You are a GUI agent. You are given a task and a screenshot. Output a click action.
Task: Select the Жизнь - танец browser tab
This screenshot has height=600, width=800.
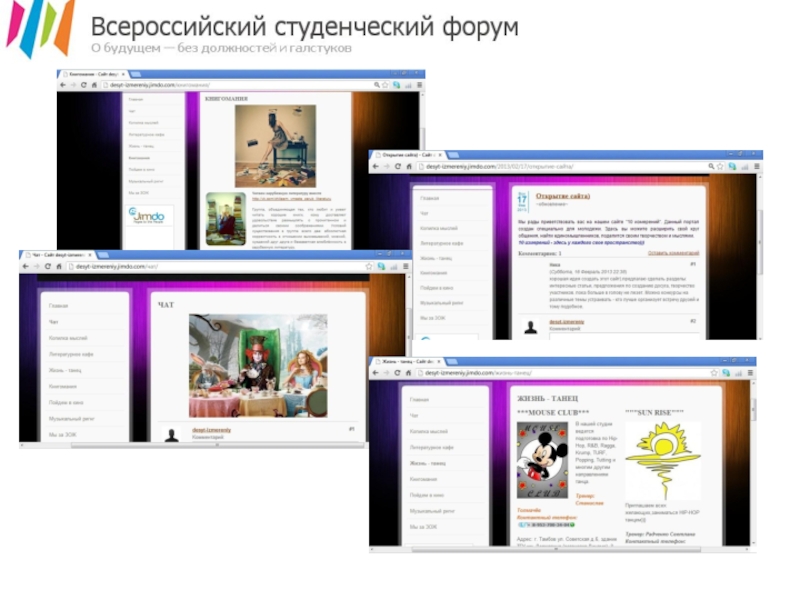coord(408,361)
